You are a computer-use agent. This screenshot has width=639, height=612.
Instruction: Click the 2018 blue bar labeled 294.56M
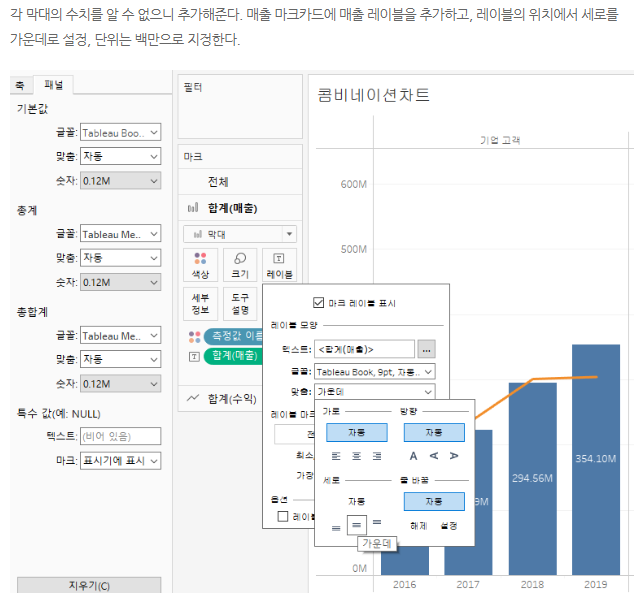(x=532, y=479)
